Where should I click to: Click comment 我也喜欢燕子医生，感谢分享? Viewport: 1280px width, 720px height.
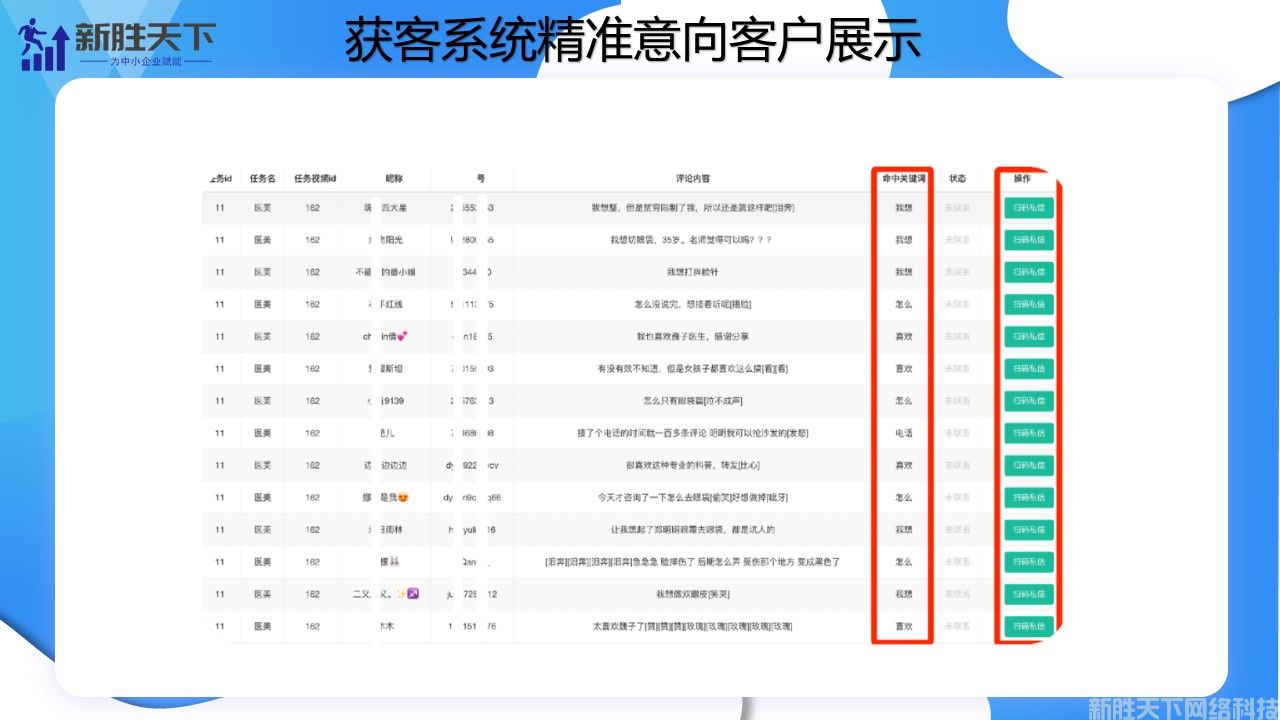click(x=692, y=337)
